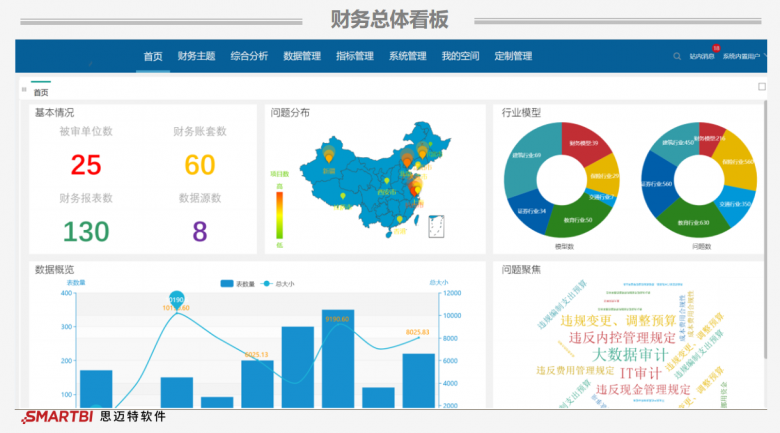Click the search magnifier icon
This screenshot has height=433, width=780.
(x=677, y=57)
